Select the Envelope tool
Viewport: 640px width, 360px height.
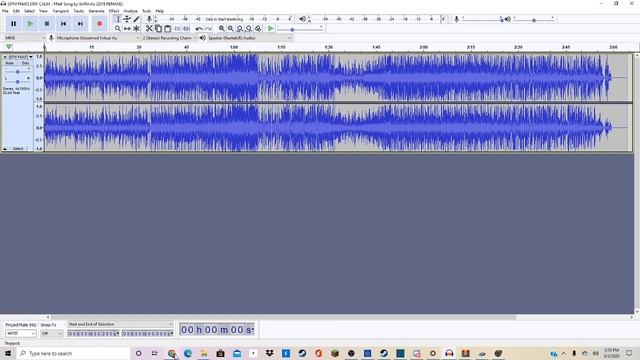[127, 19]
